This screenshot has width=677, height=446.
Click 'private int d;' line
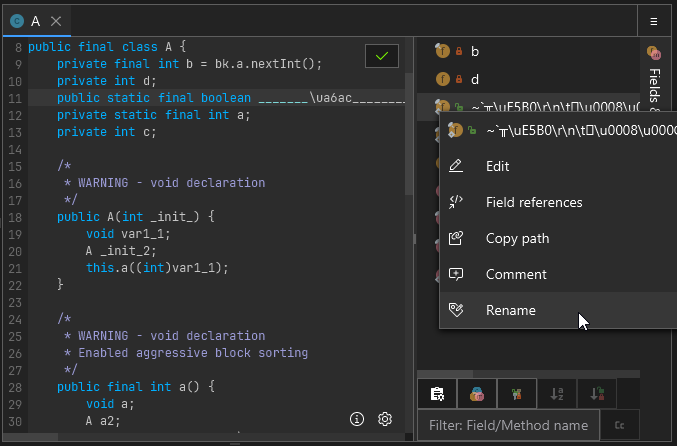[107, 81]
